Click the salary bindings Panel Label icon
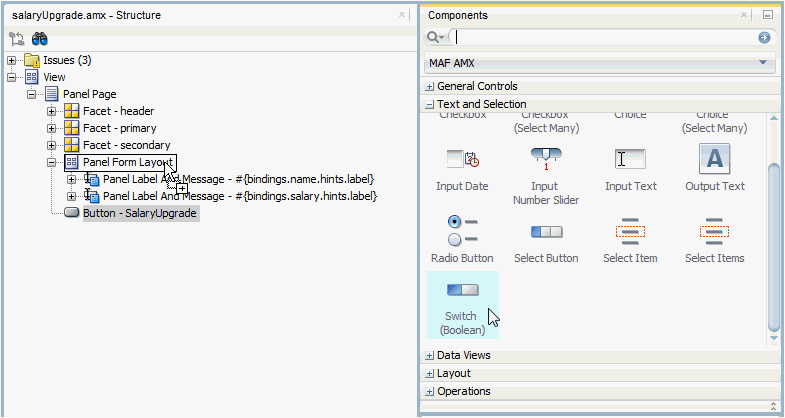Screen dimensions: 785x418 [x=92, y=196]
